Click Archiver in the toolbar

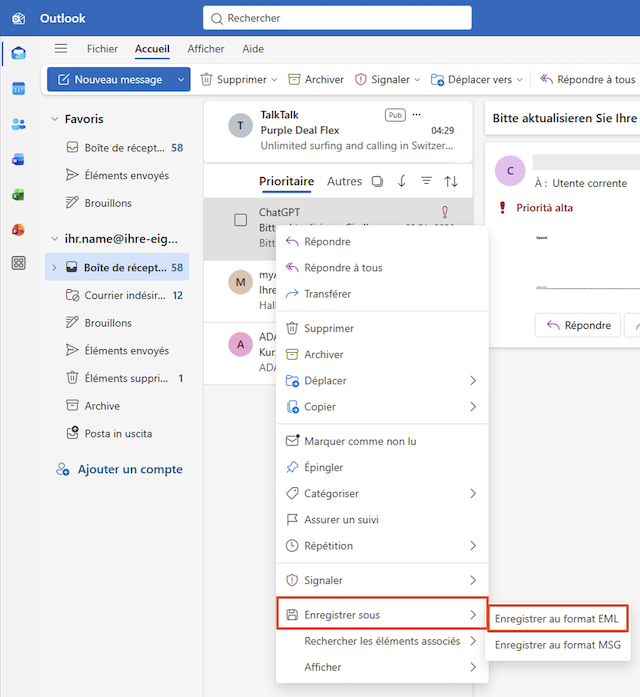(x=316, y=80)
